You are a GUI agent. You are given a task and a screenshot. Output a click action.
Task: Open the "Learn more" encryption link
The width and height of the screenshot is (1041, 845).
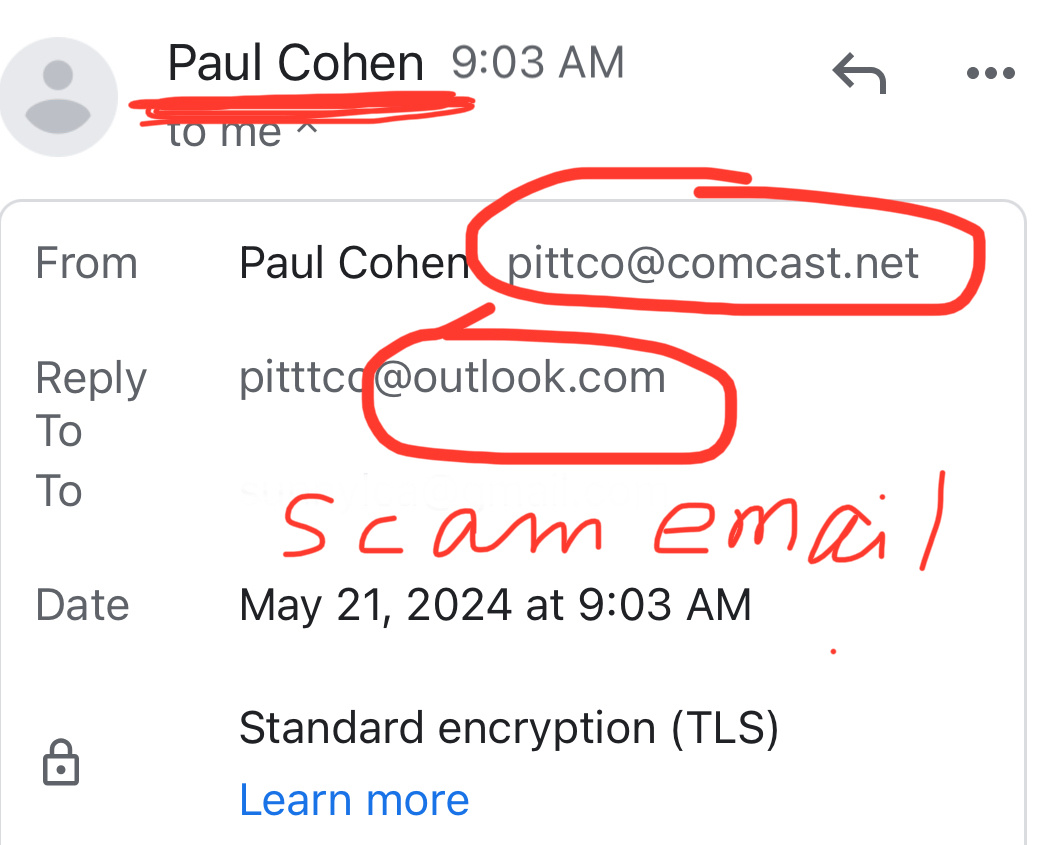point(354,800)
